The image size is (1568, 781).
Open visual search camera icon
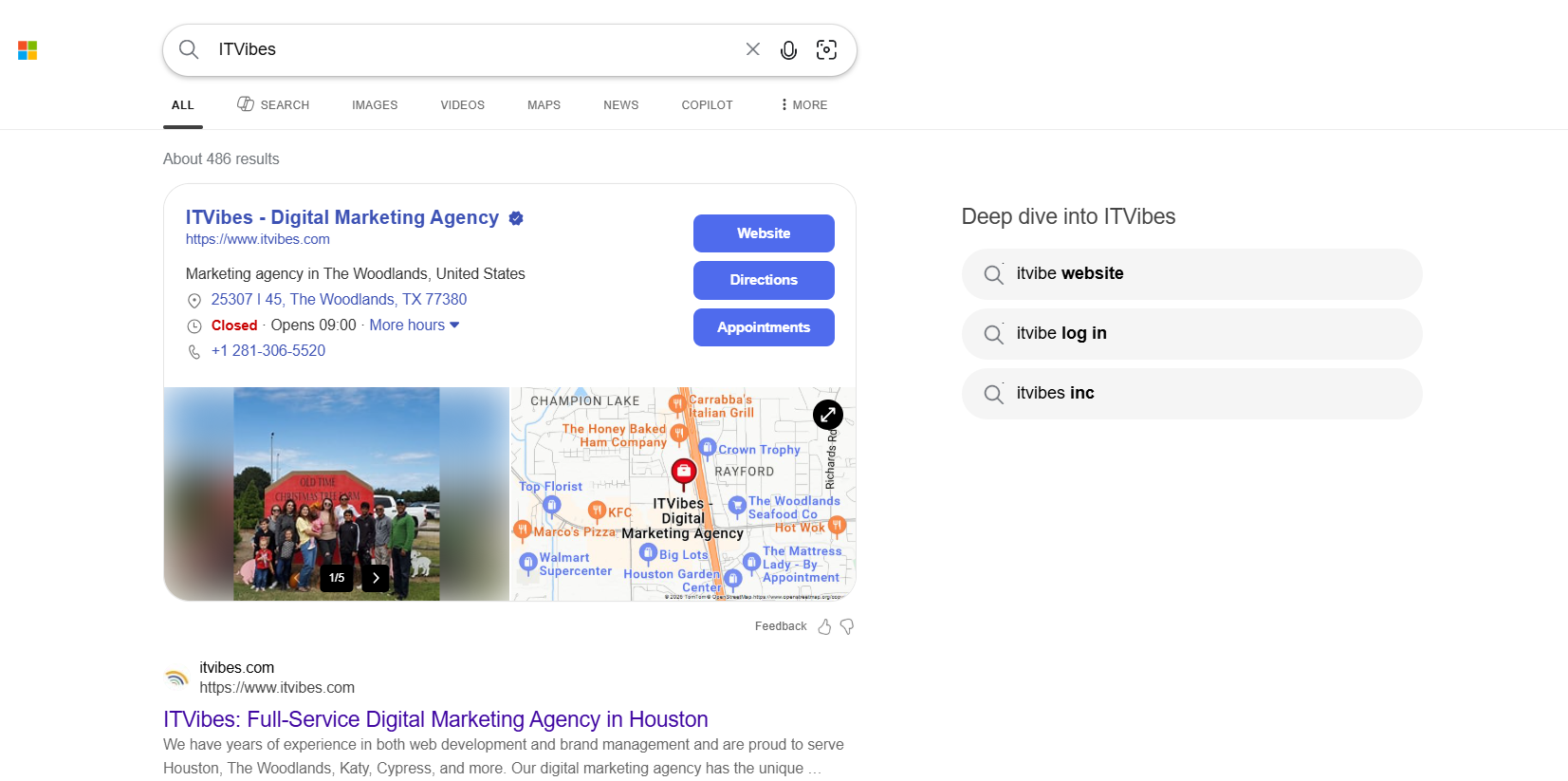(x=826, y=50)
